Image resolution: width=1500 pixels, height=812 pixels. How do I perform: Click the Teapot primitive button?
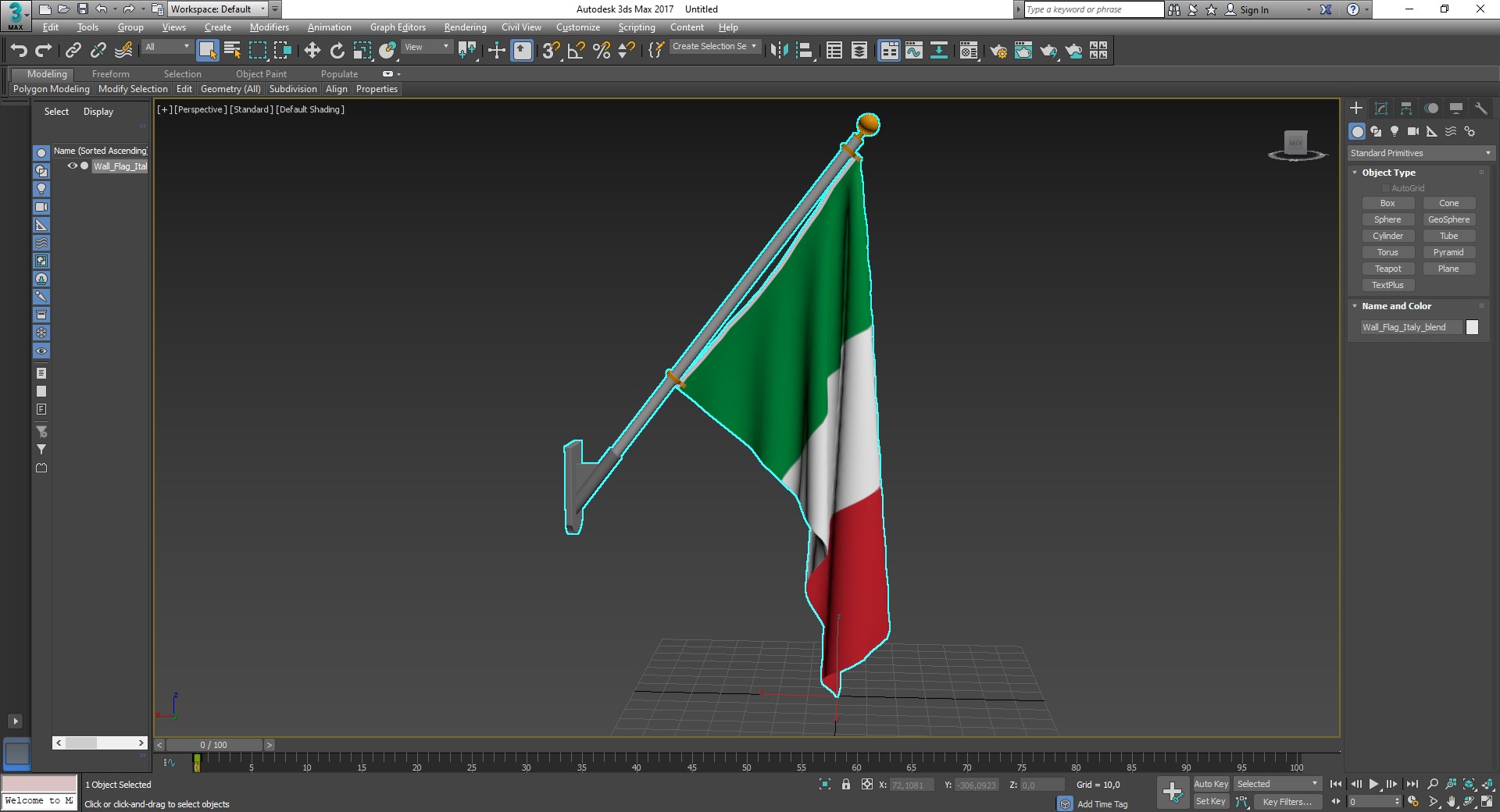[x=1387, y=269]
